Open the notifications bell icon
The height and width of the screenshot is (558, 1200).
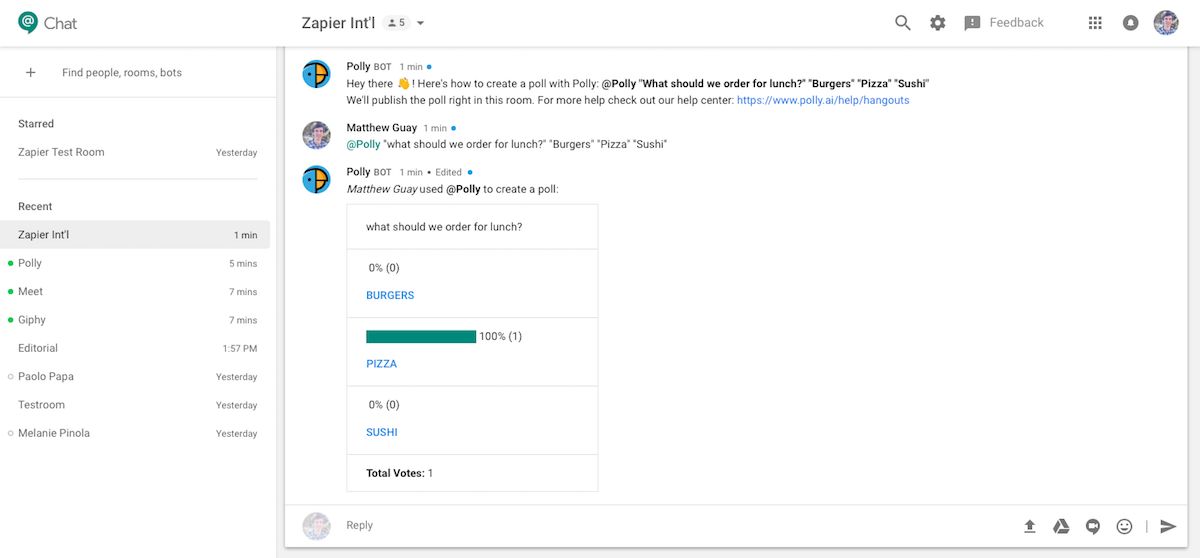point(1130,23)
